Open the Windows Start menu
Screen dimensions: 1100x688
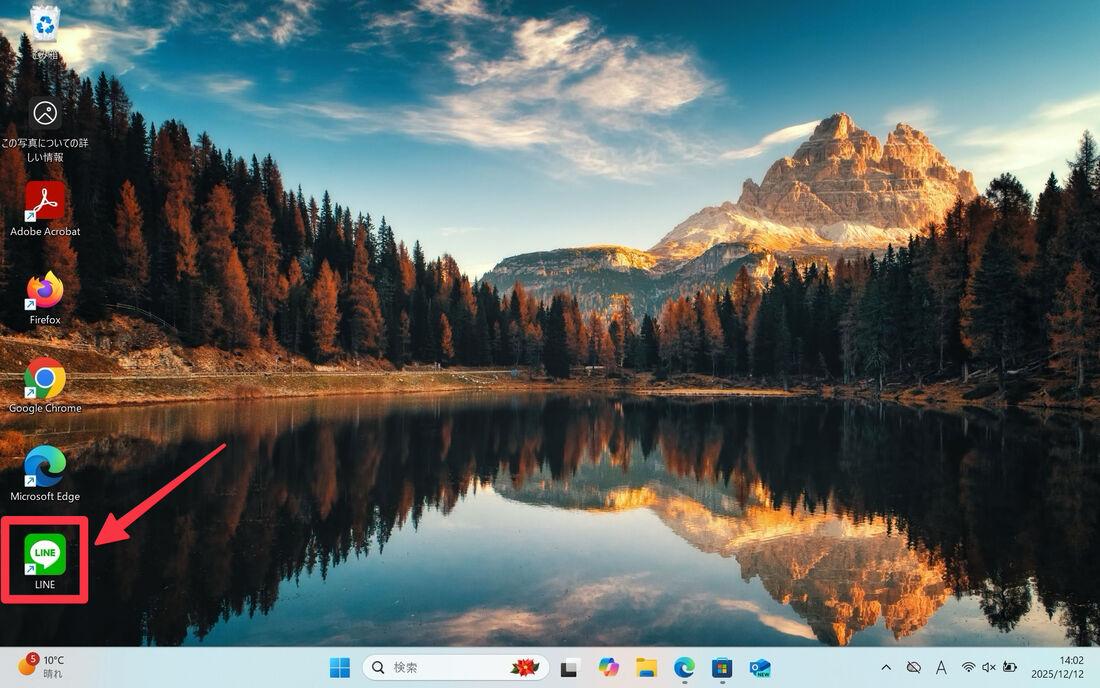(x=340, y=667)
